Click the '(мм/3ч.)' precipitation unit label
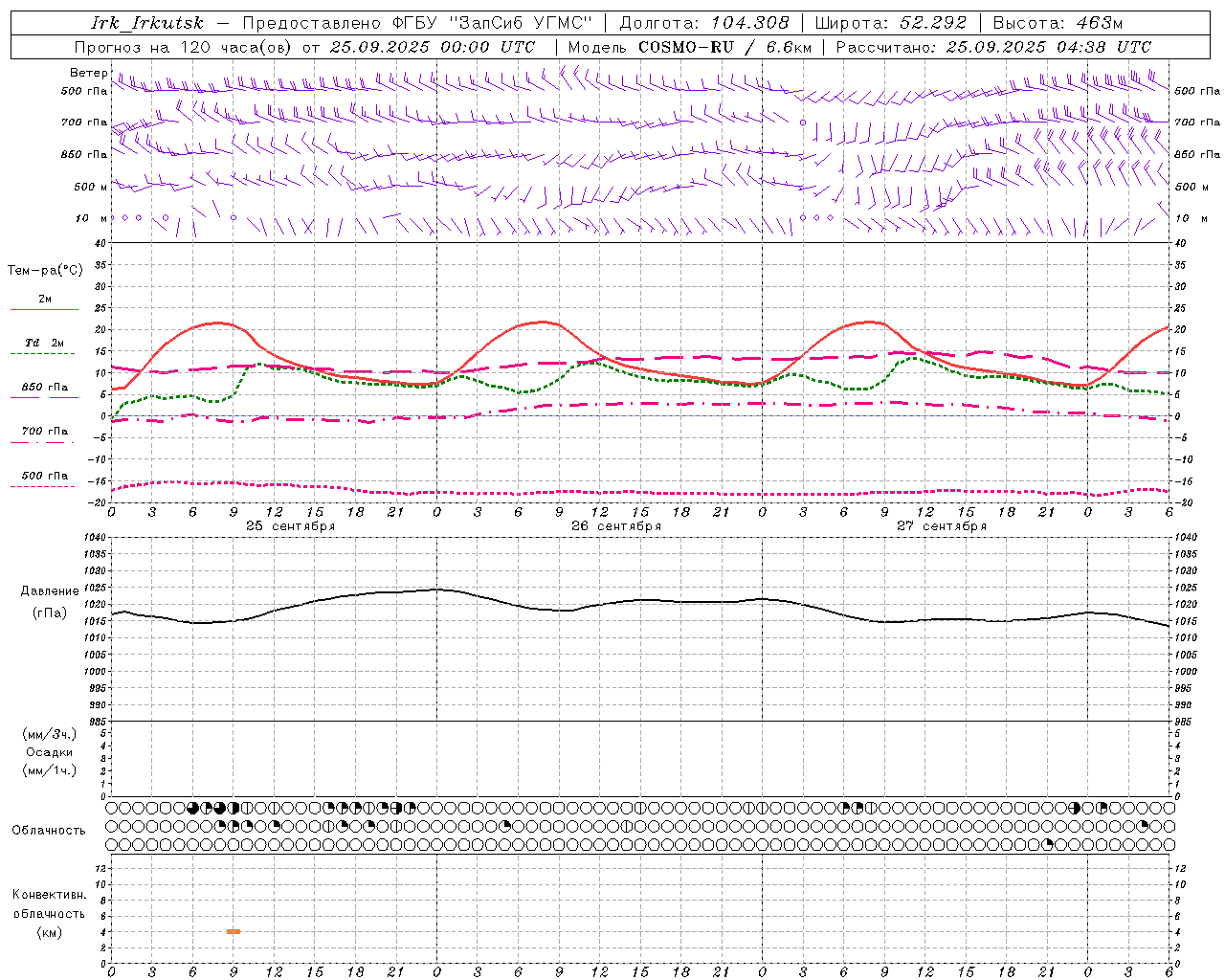The width and height of the screenshot is (1225, 980). coord(50,734)
